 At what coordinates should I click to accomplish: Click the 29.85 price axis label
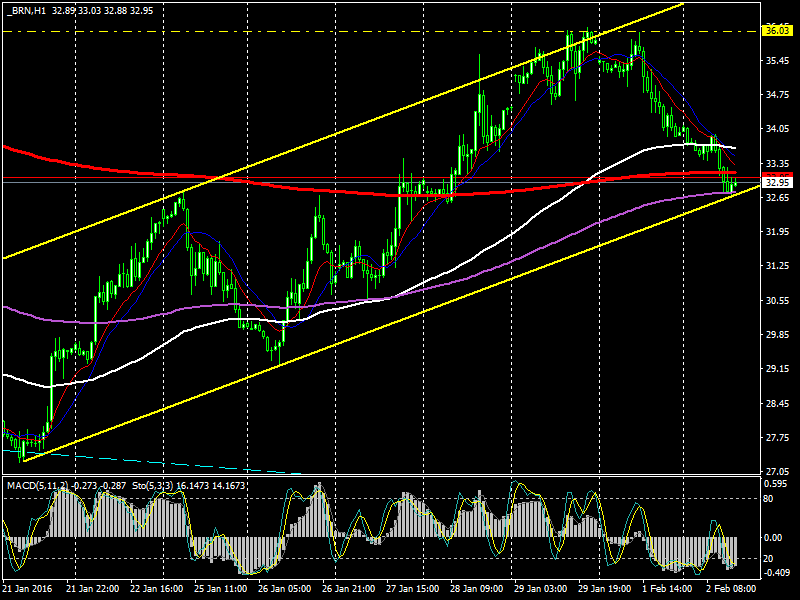(778, 335)
